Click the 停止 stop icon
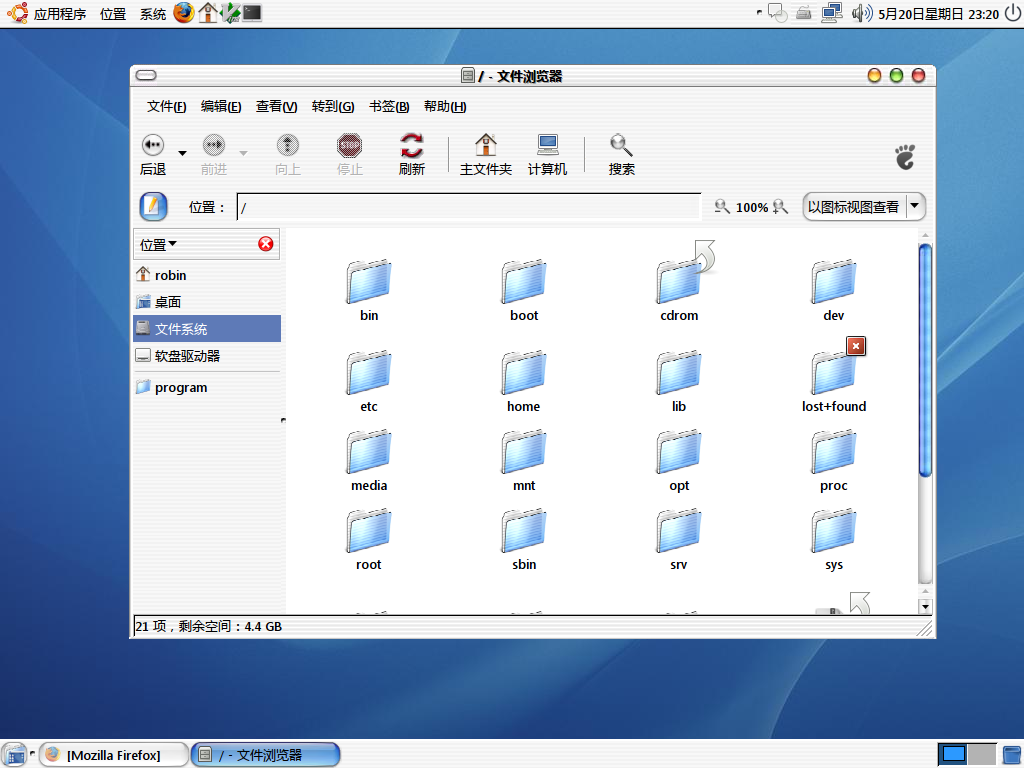1024x768 pixels. [x=349, y=145]
